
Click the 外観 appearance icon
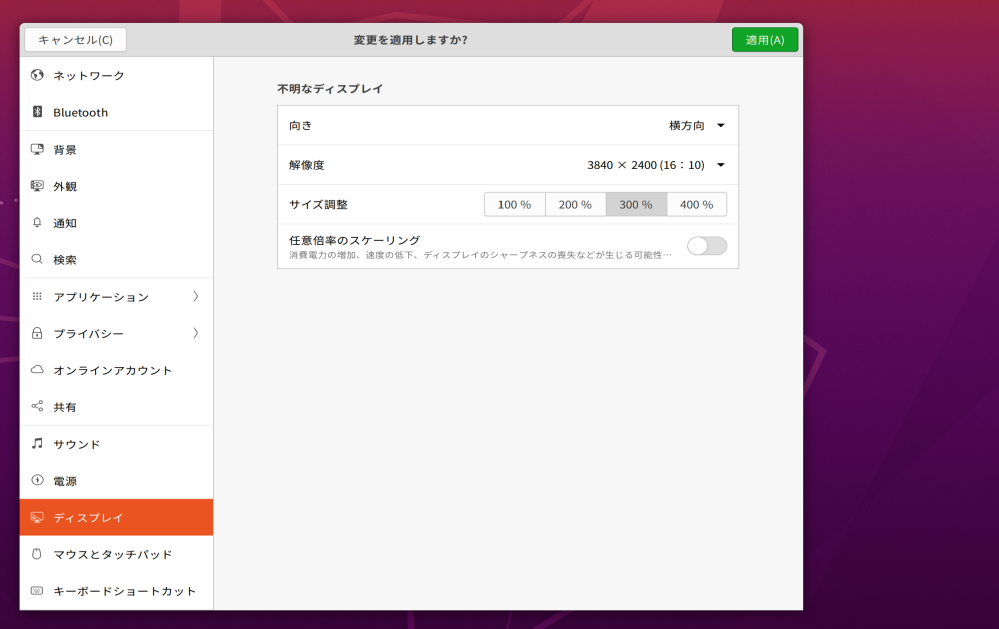[37, 186]
